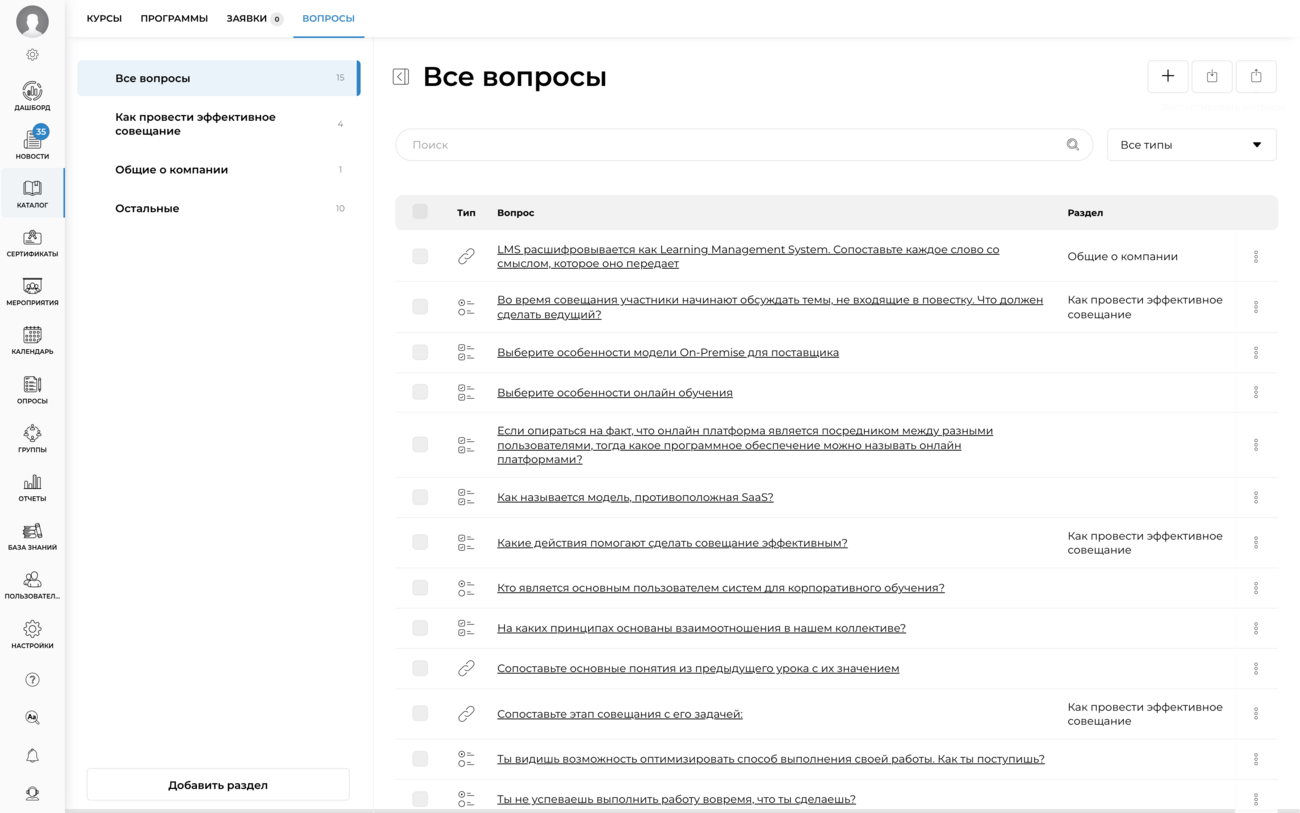
Task: Open row menu for Выберите особенности модели On-Premise
Action: pyautogui.click(x=1256, y=352)
